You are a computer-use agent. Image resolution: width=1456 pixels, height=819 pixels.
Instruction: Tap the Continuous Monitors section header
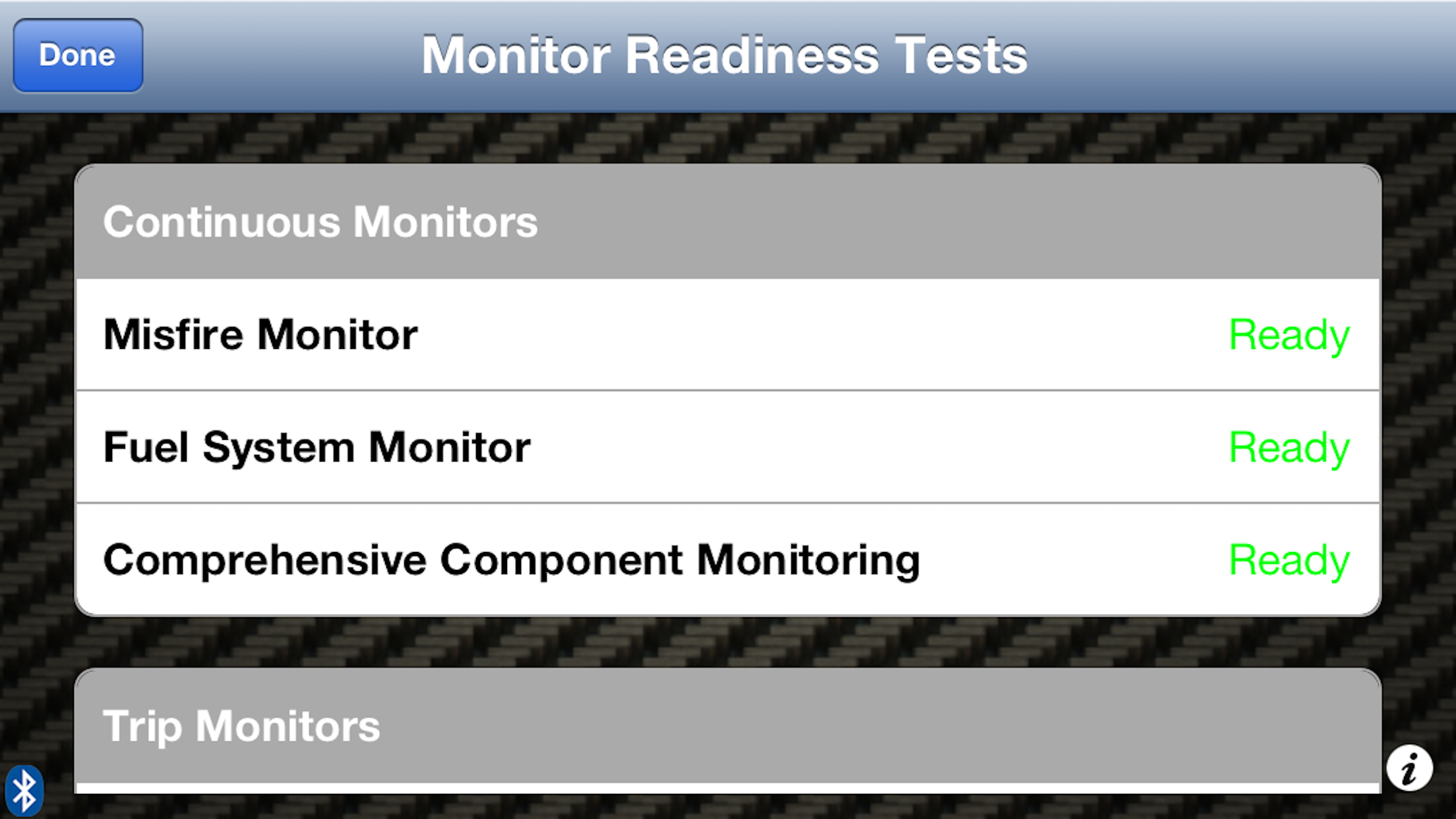tap(320, 222)
